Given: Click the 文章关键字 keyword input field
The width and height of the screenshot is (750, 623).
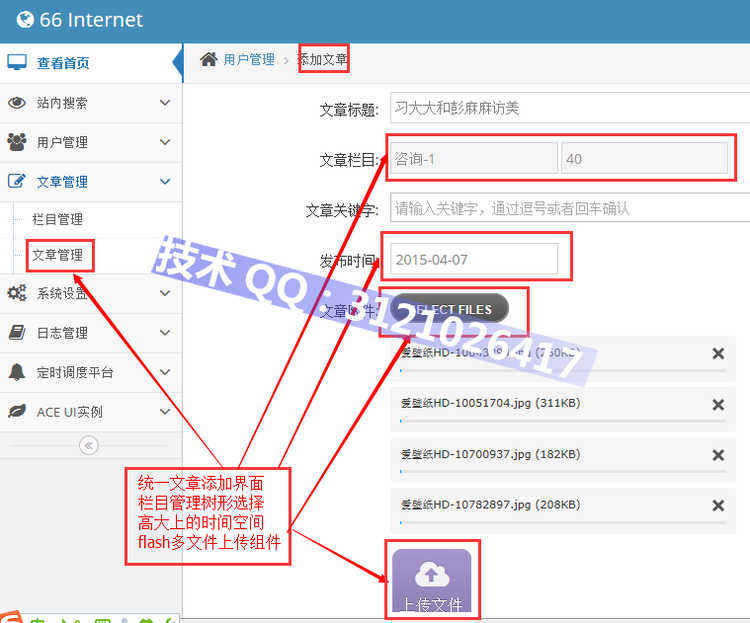Looking at the screenshot, I should [x=570, y=208].
